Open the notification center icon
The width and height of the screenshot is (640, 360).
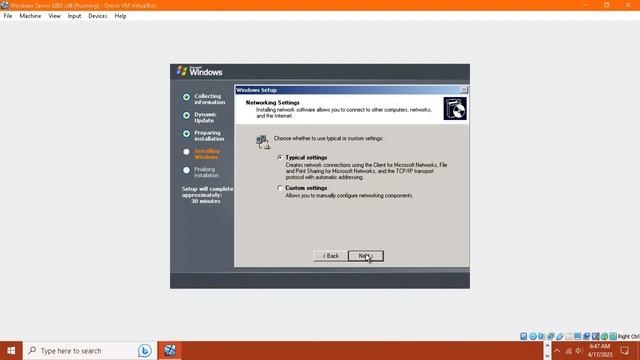624,351
